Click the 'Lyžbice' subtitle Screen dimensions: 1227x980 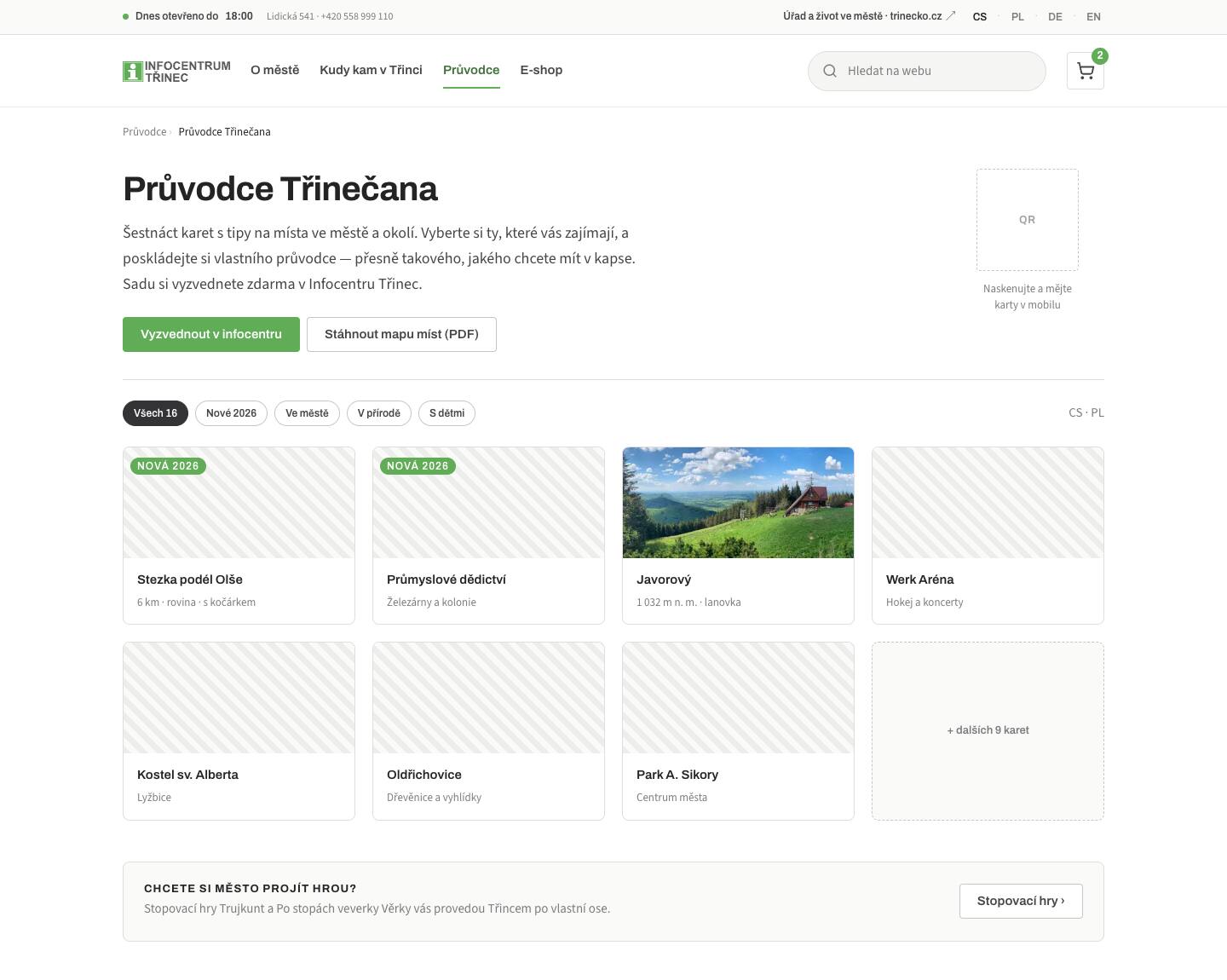[x=154, y=798]
